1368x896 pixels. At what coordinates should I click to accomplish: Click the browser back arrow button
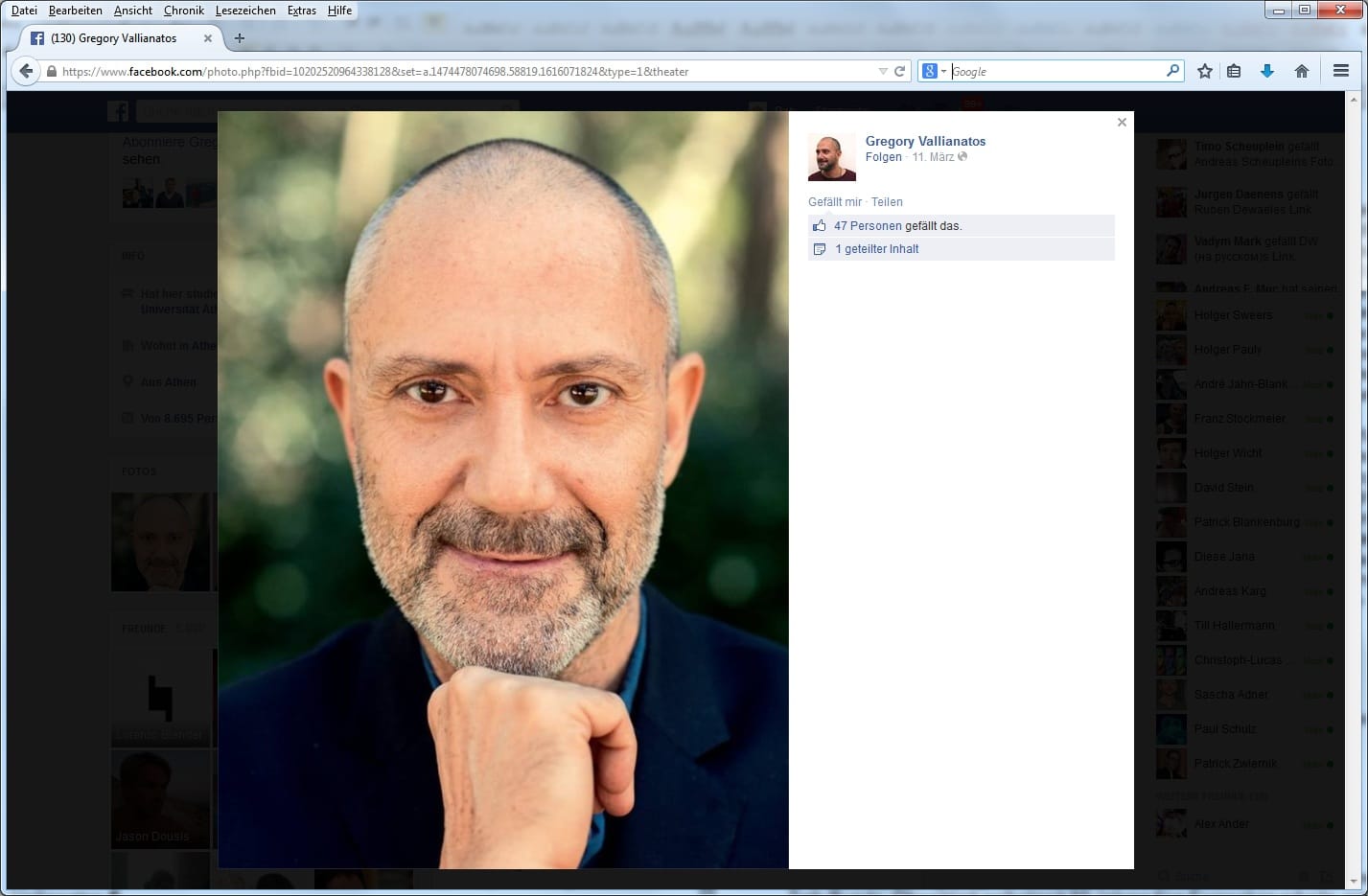(26, 71)
